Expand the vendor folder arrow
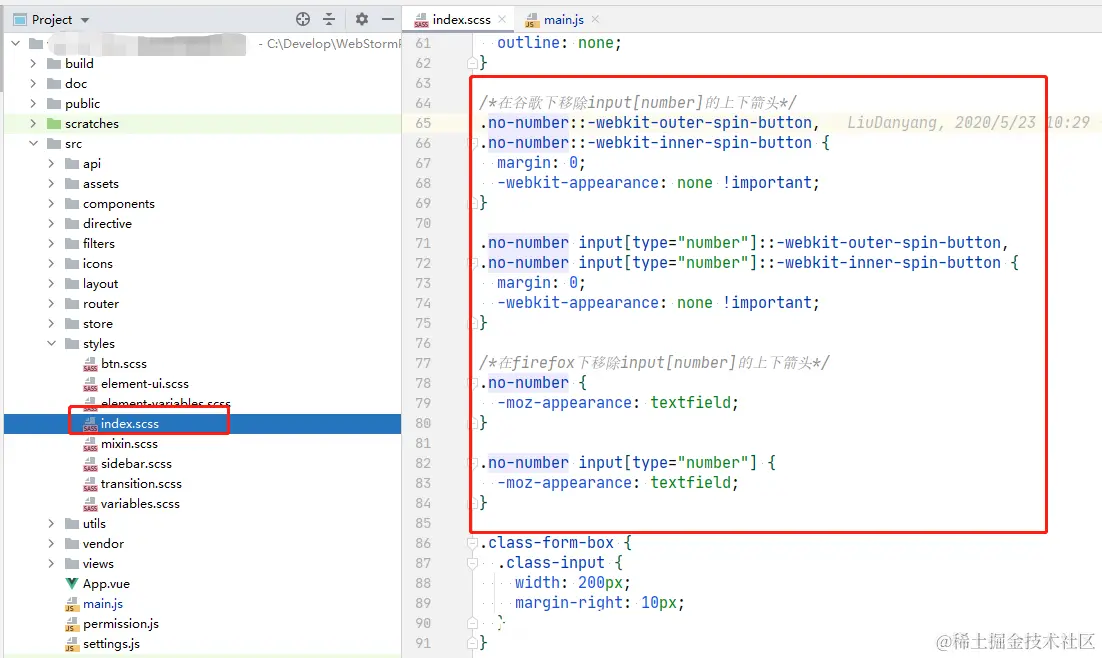Screen dimensions: 1102x658 click(x=51, y=544)
